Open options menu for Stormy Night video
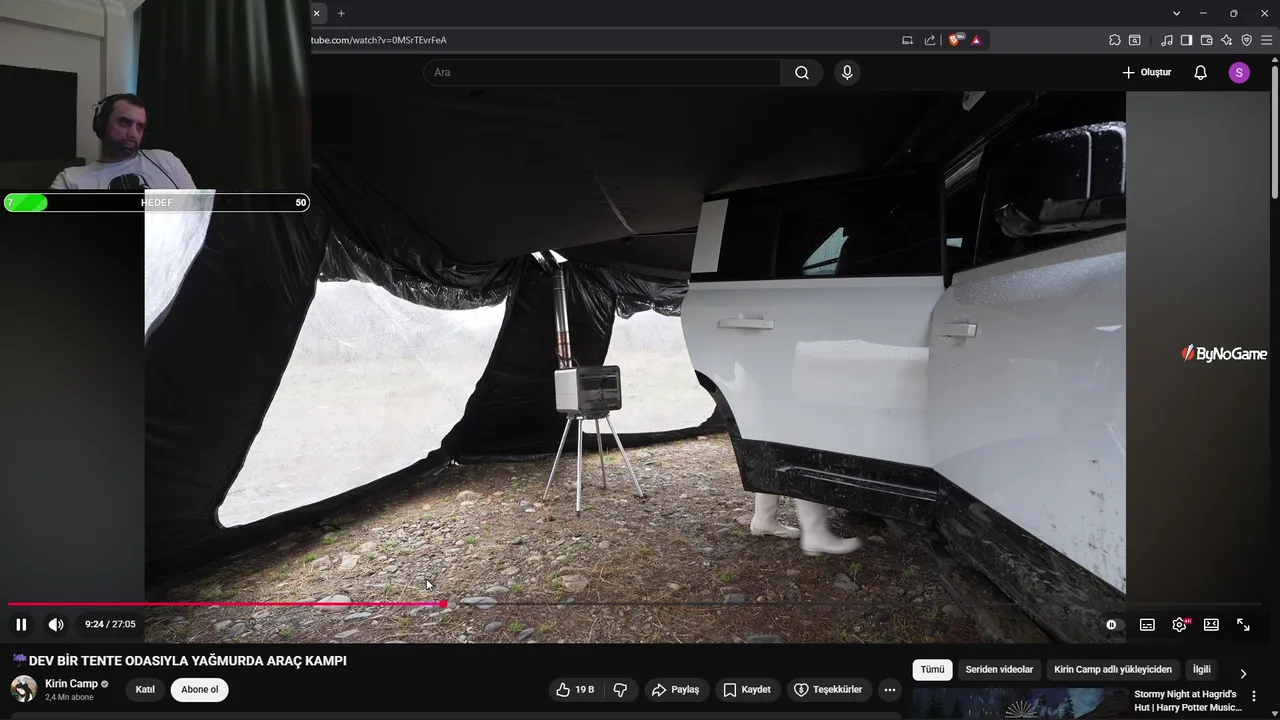Viewport: 1280px width, 720px height. (1254, 696)
